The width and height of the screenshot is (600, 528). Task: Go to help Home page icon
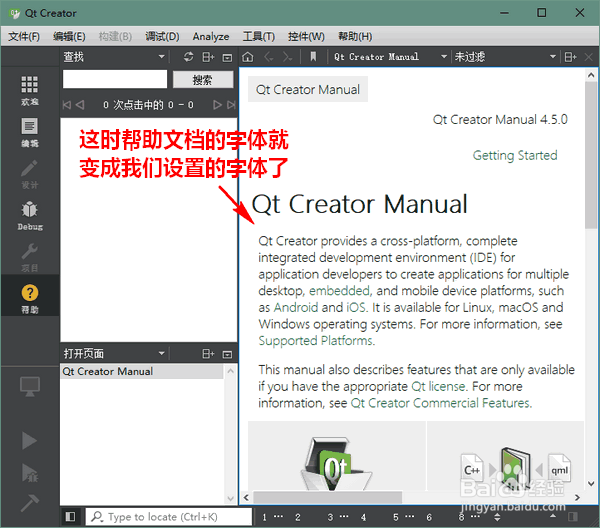click(248, 57)
